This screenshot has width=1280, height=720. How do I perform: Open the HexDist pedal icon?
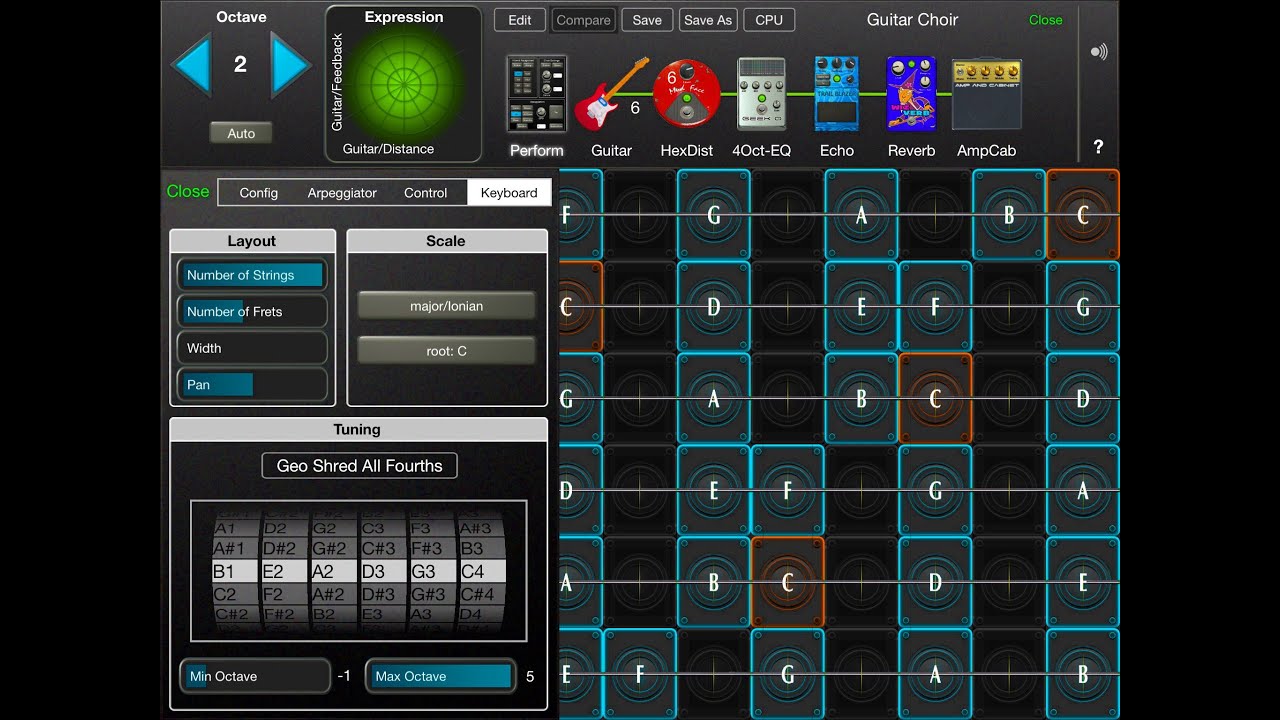tap(686, 94)
